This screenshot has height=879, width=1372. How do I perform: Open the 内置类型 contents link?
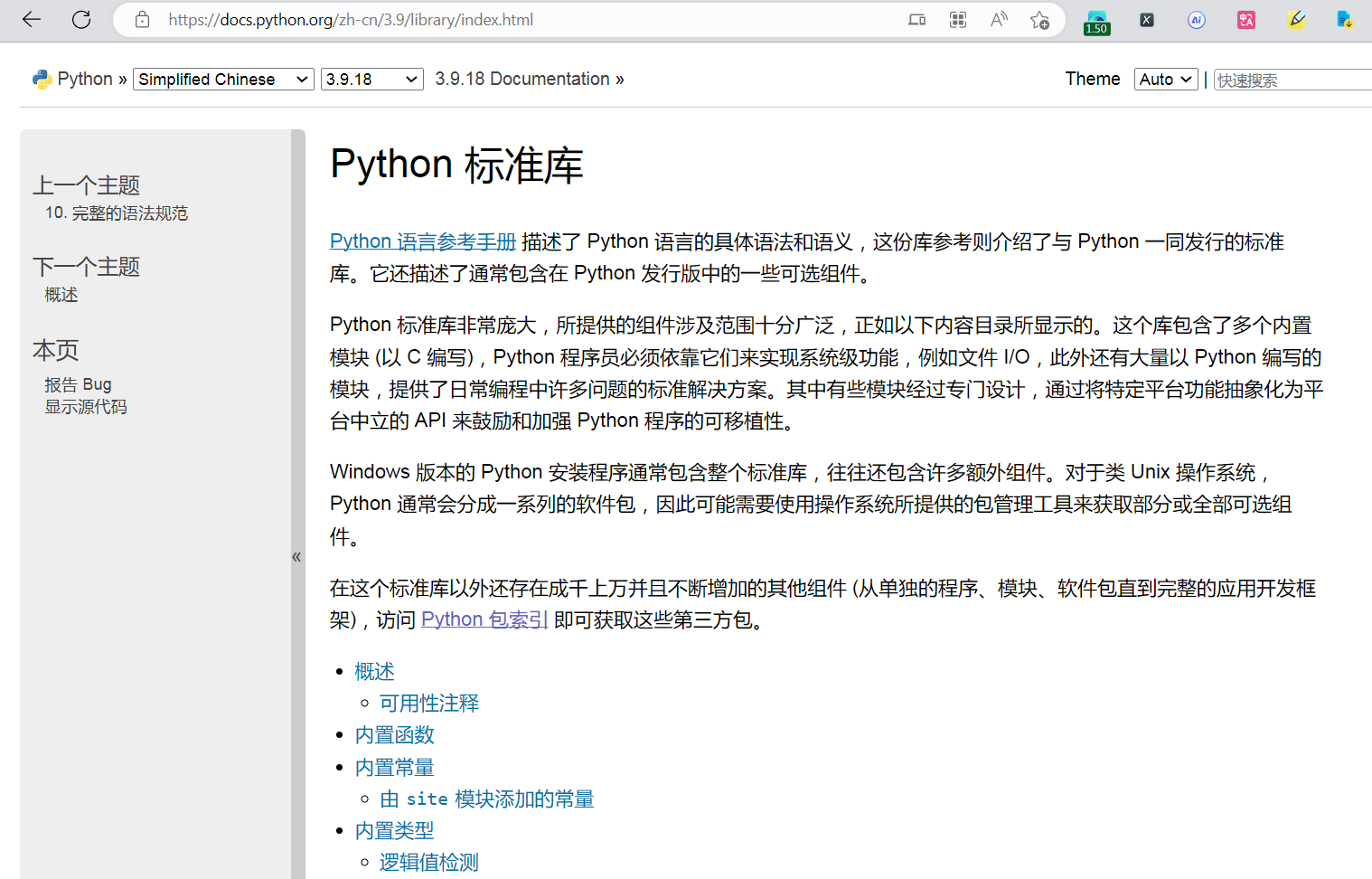click(395, 831)
